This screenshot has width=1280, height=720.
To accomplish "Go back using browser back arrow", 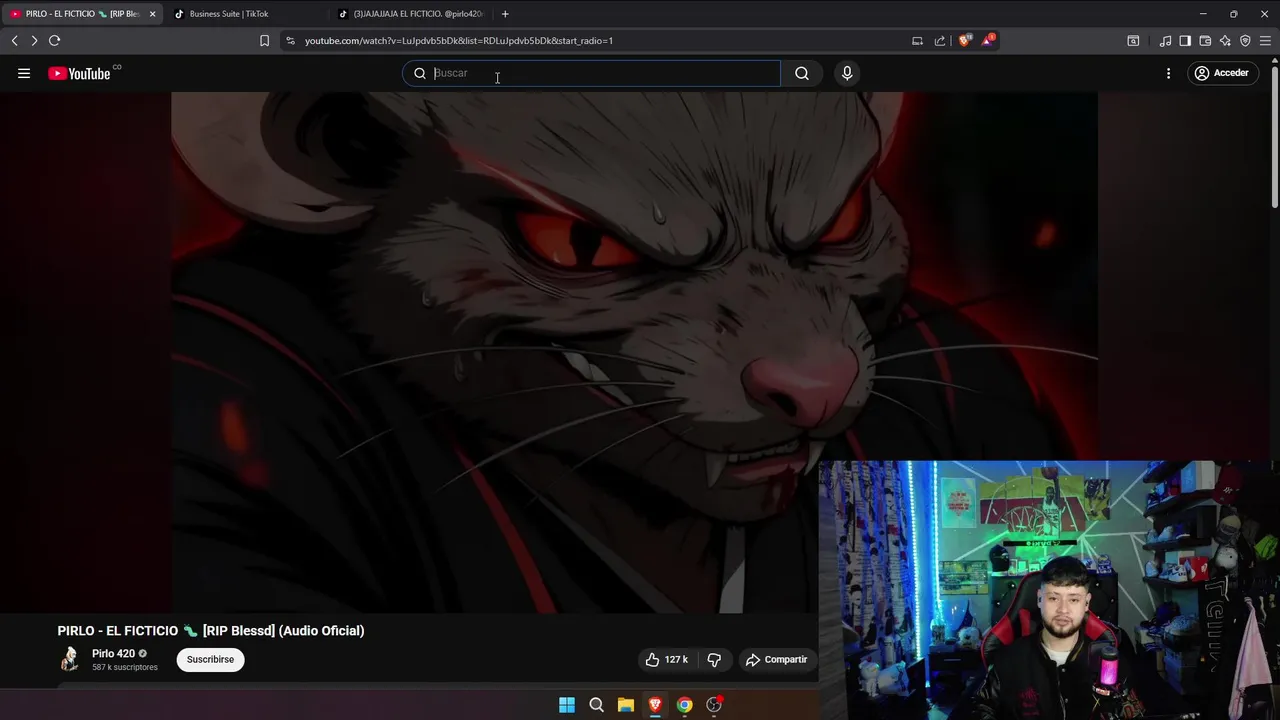I will pyautogui.click(x=14, y=41).
